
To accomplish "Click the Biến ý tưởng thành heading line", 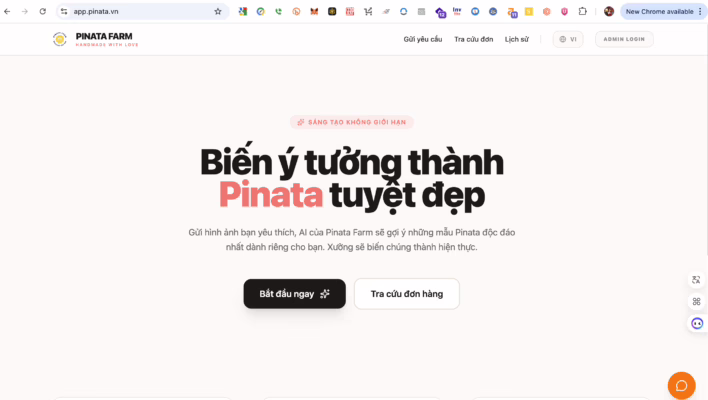I will coord(352,162).
